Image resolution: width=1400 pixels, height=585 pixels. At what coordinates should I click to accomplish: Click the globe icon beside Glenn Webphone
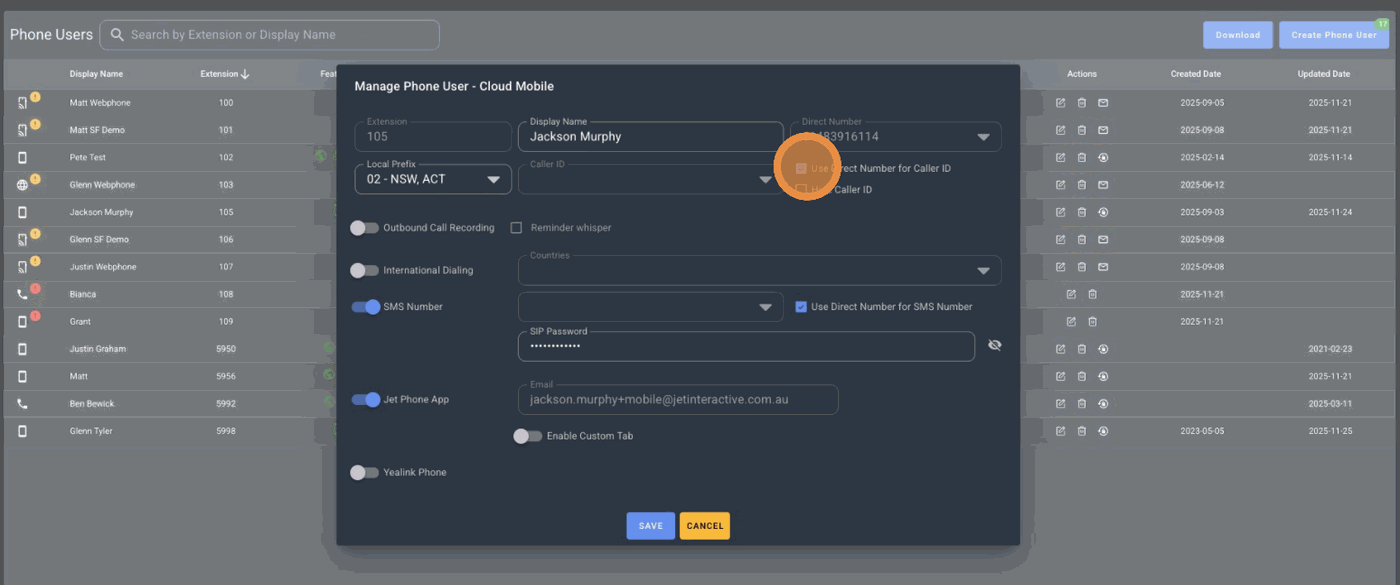tap(23, 185)
